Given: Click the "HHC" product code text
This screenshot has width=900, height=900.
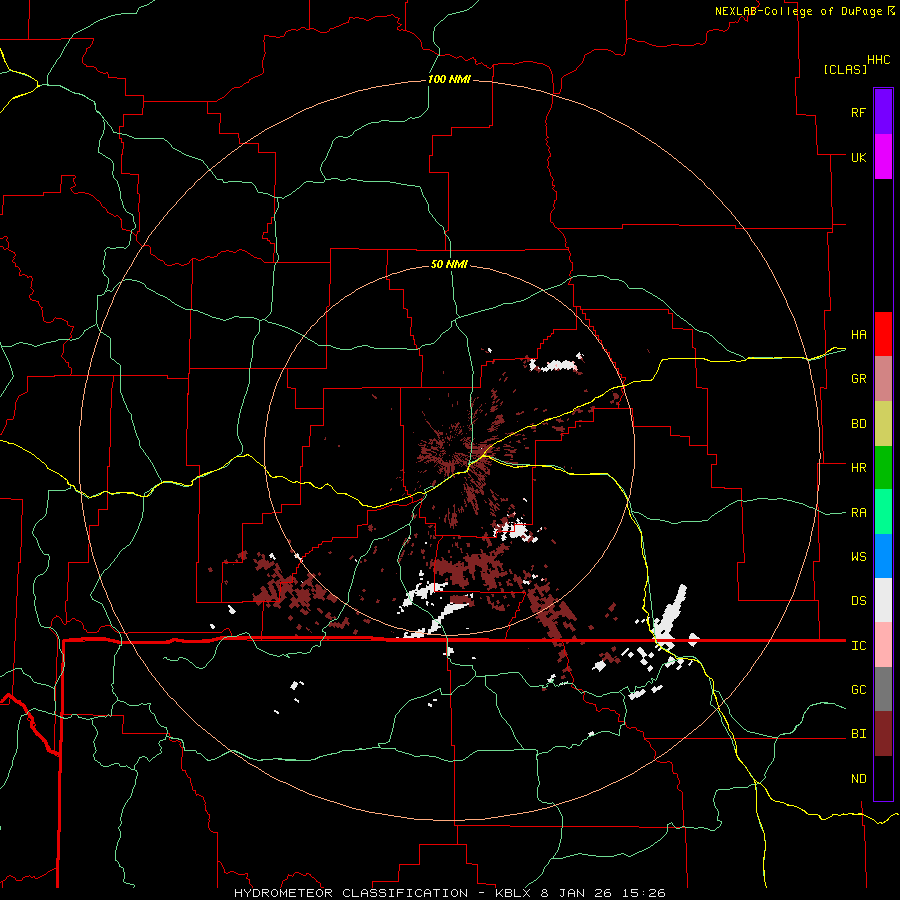Looking at the screenshot, I should pos(878,60).
